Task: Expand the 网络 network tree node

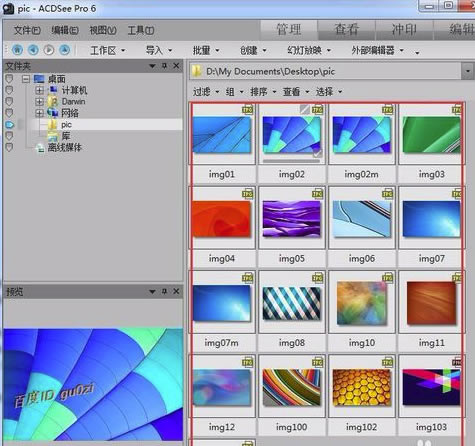Action: click(39, 113)
